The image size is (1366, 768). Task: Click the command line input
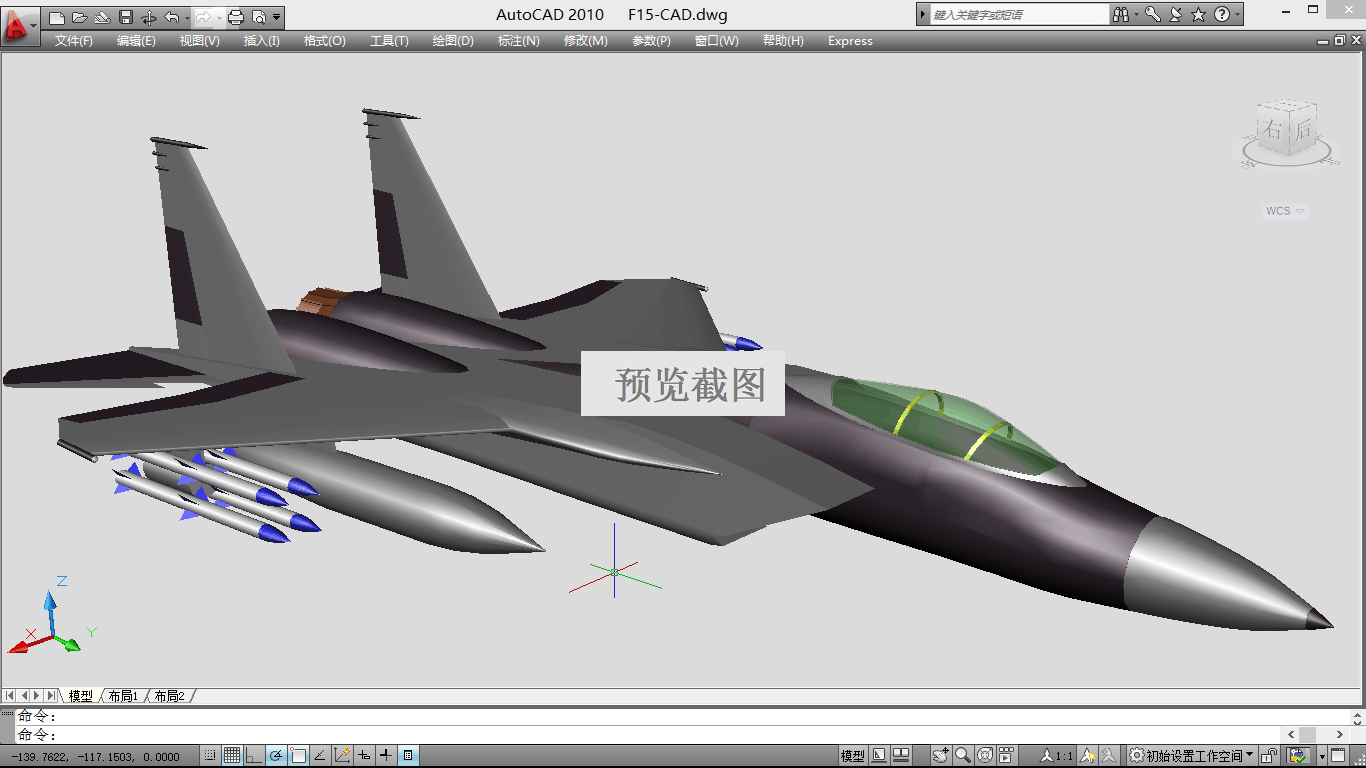pyautogui.click(x=650, y=735)
